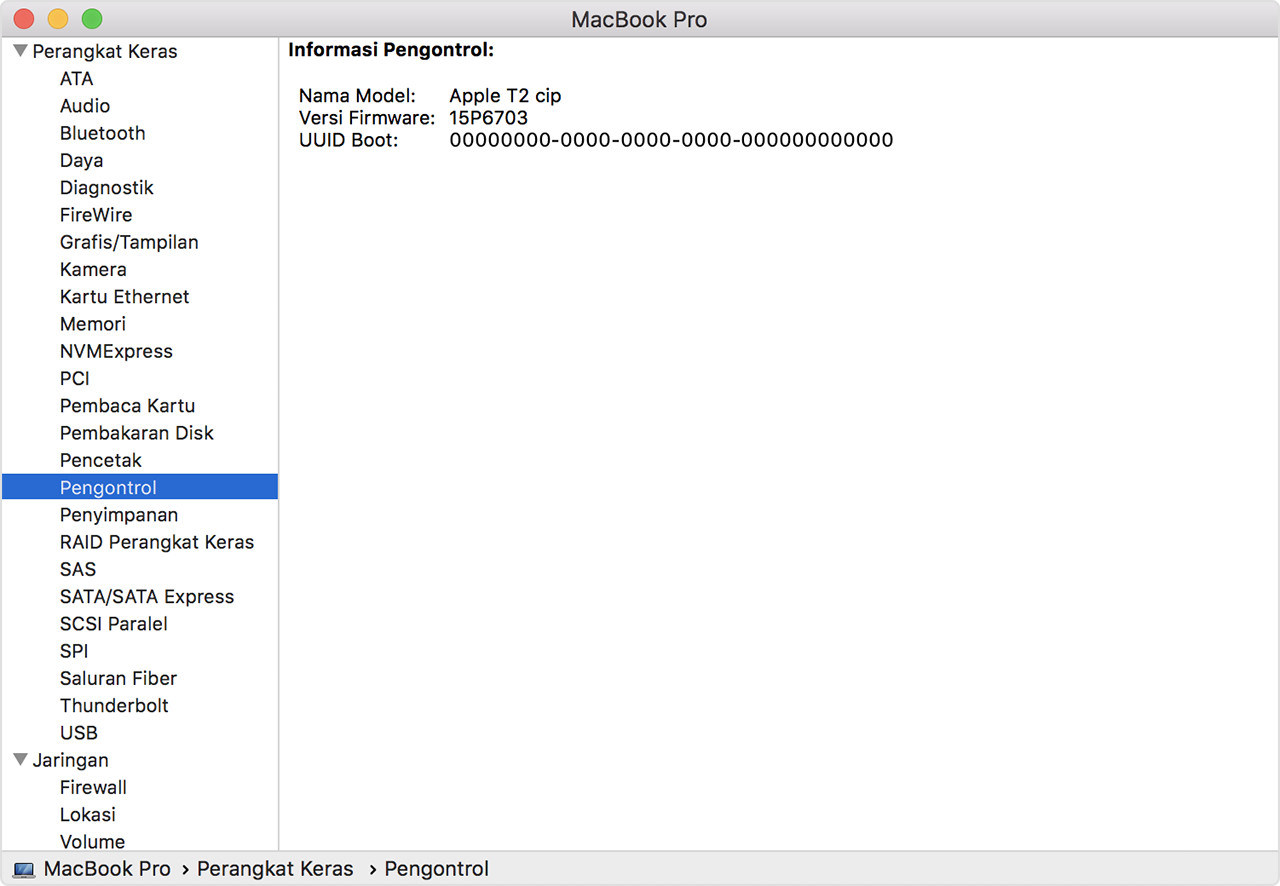Collapse the Perangkat Keras section triangle
1280x886 pixels.
[x=20, y=51]
